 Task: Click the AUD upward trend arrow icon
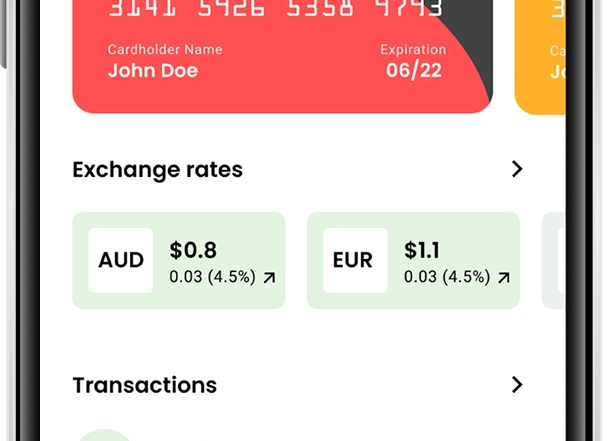pos(269,278)
